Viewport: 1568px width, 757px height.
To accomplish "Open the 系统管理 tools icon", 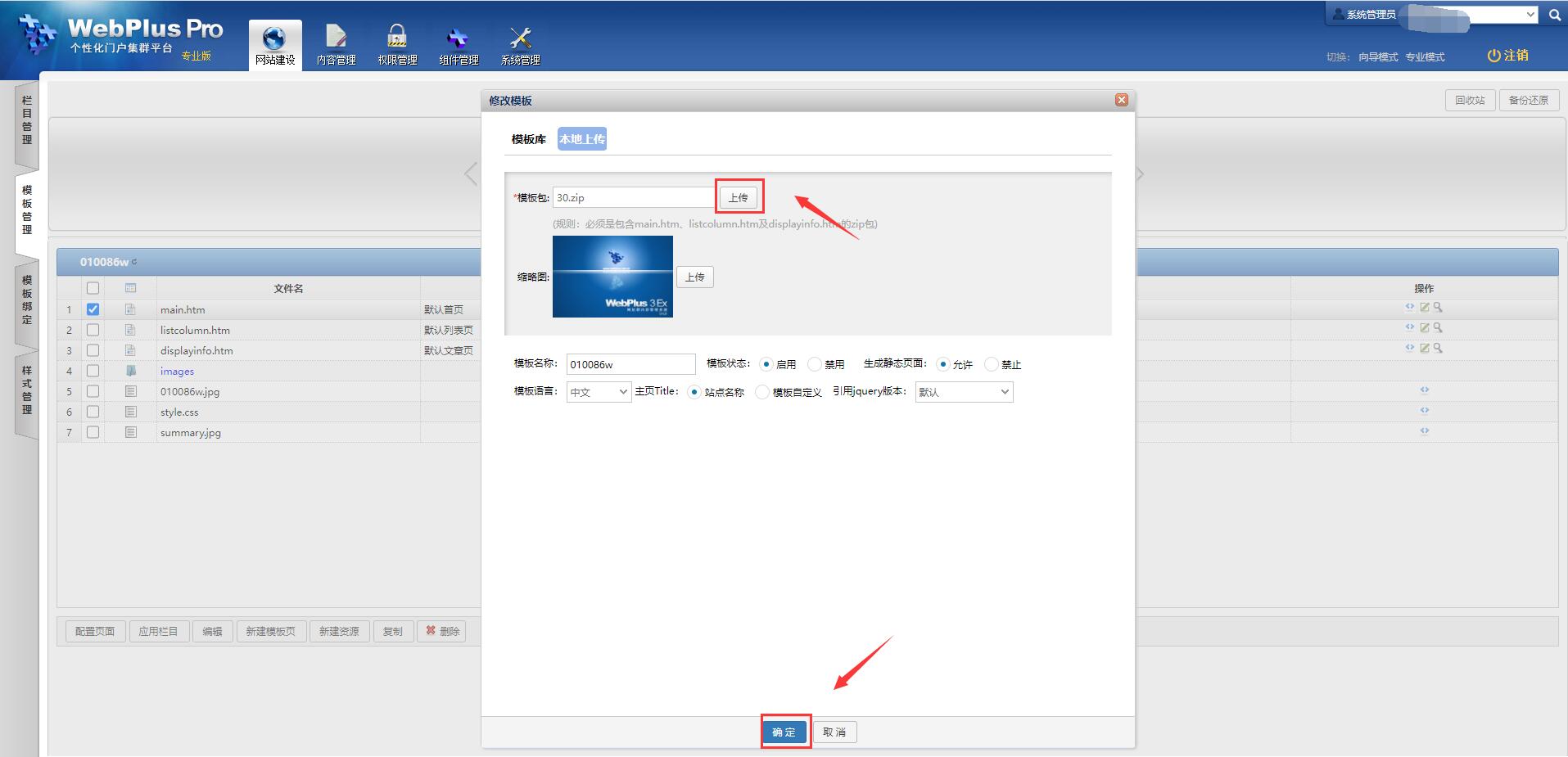I will (520, 38).
